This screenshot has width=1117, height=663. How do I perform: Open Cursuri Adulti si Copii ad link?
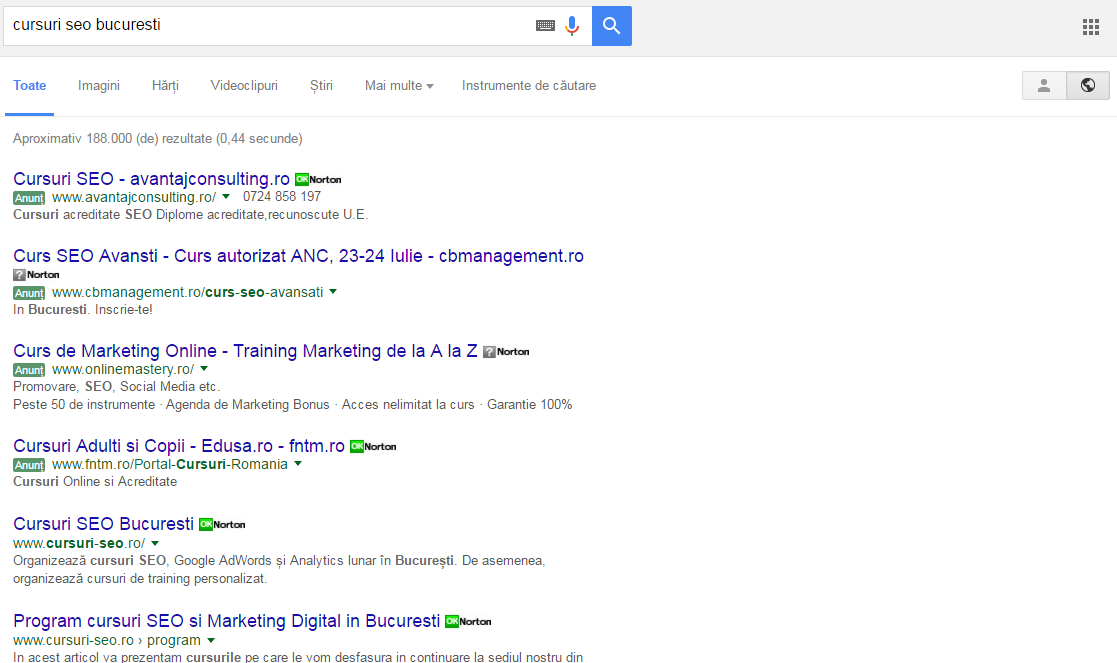coord(179,446)
